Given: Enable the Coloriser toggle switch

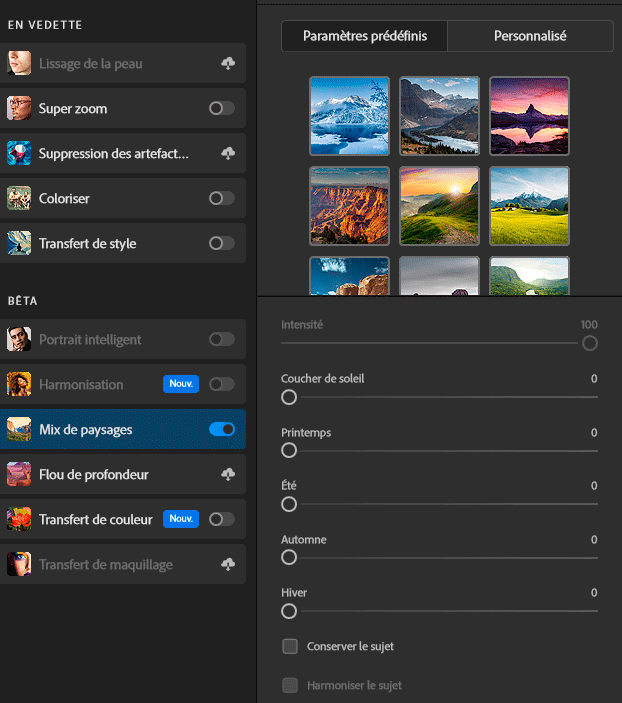Looking at the screenshot, I should point(221,198).
